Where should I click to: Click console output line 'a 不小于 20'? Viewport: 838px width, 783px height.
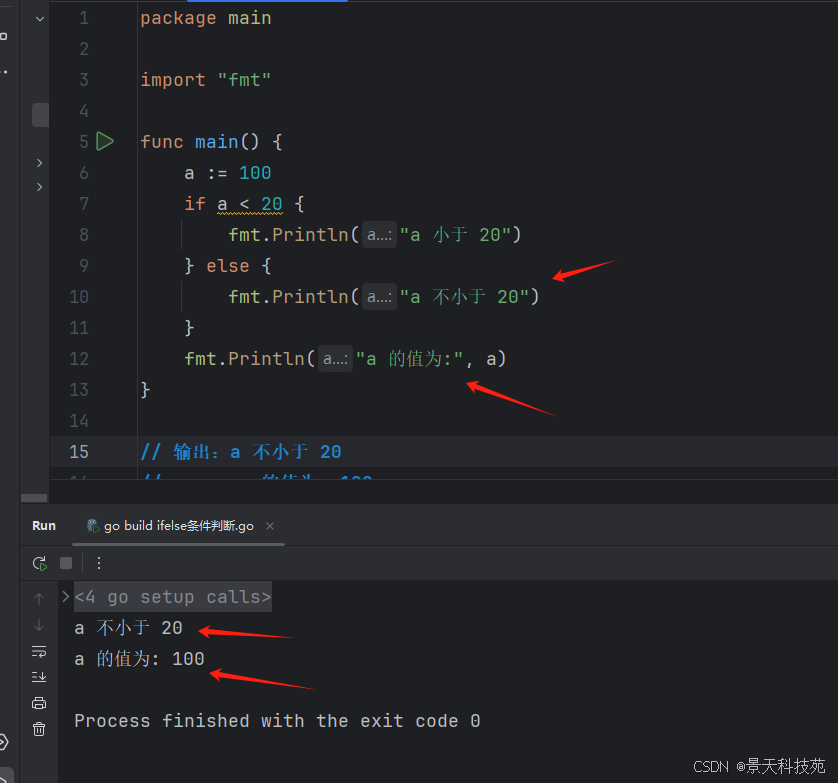click(x=128, y=628)
